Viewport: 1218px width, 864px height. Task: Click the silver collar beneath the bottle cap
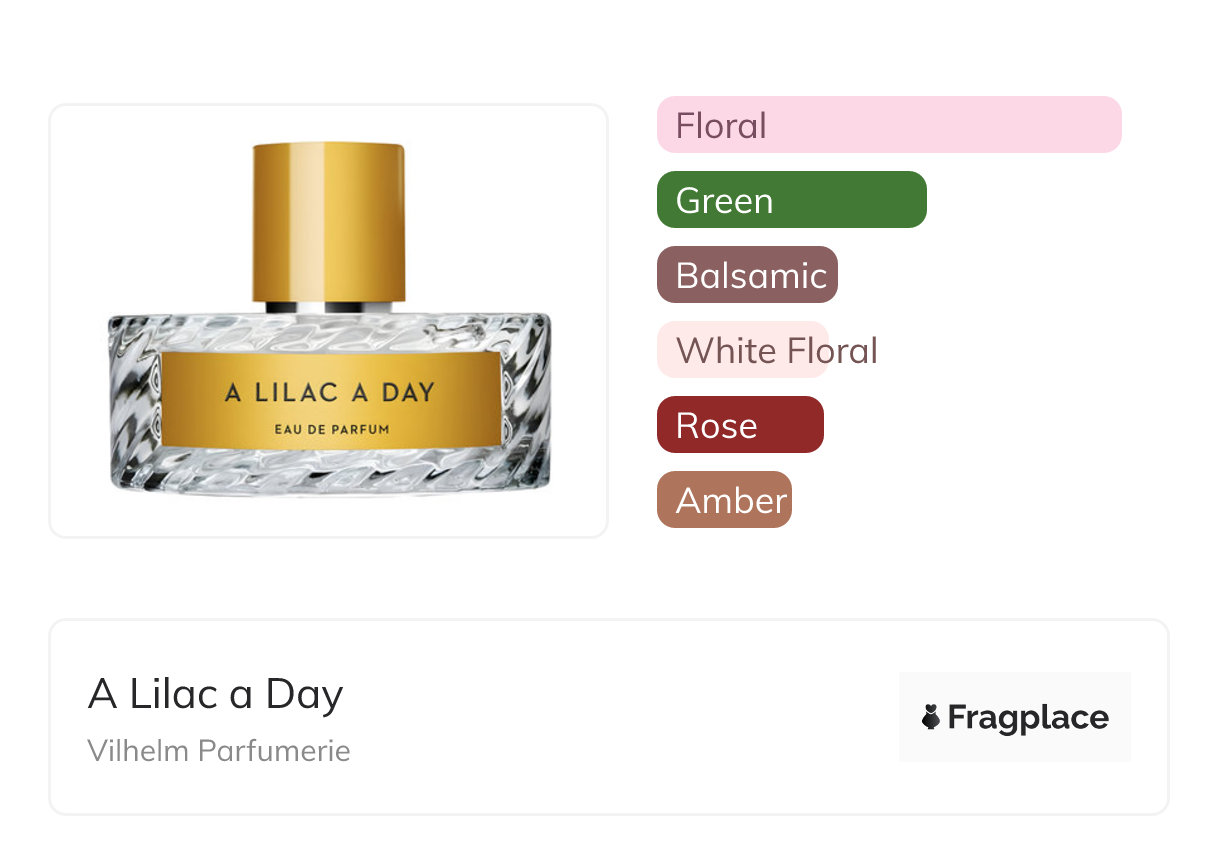pyautogui.click(x=329, y=306)
